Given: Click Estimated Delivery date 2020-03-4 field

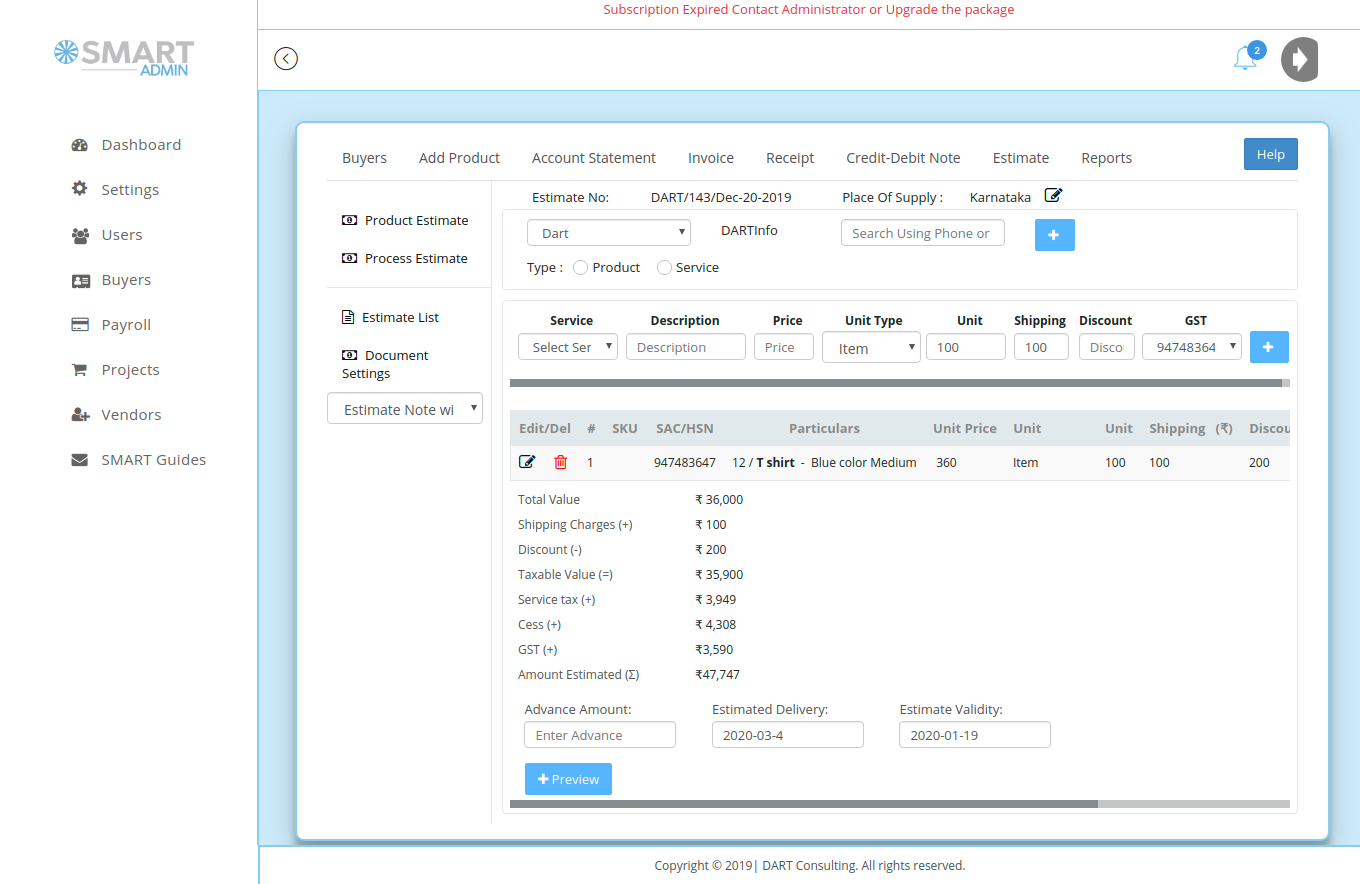Looking at the screenshot, I should [x=788, y=735].
